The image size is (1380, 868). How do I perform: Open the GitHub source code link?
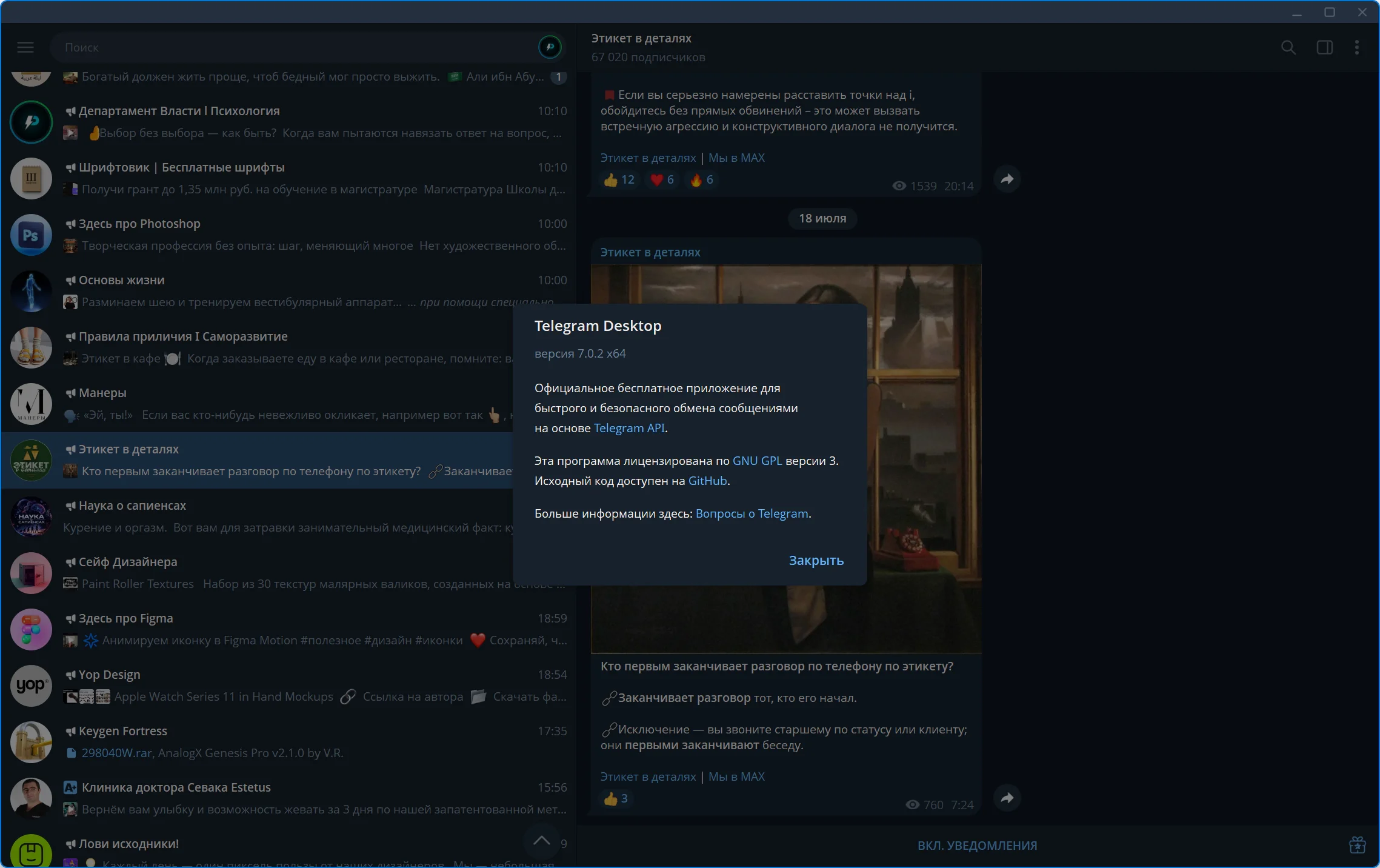tap(707, 481)
